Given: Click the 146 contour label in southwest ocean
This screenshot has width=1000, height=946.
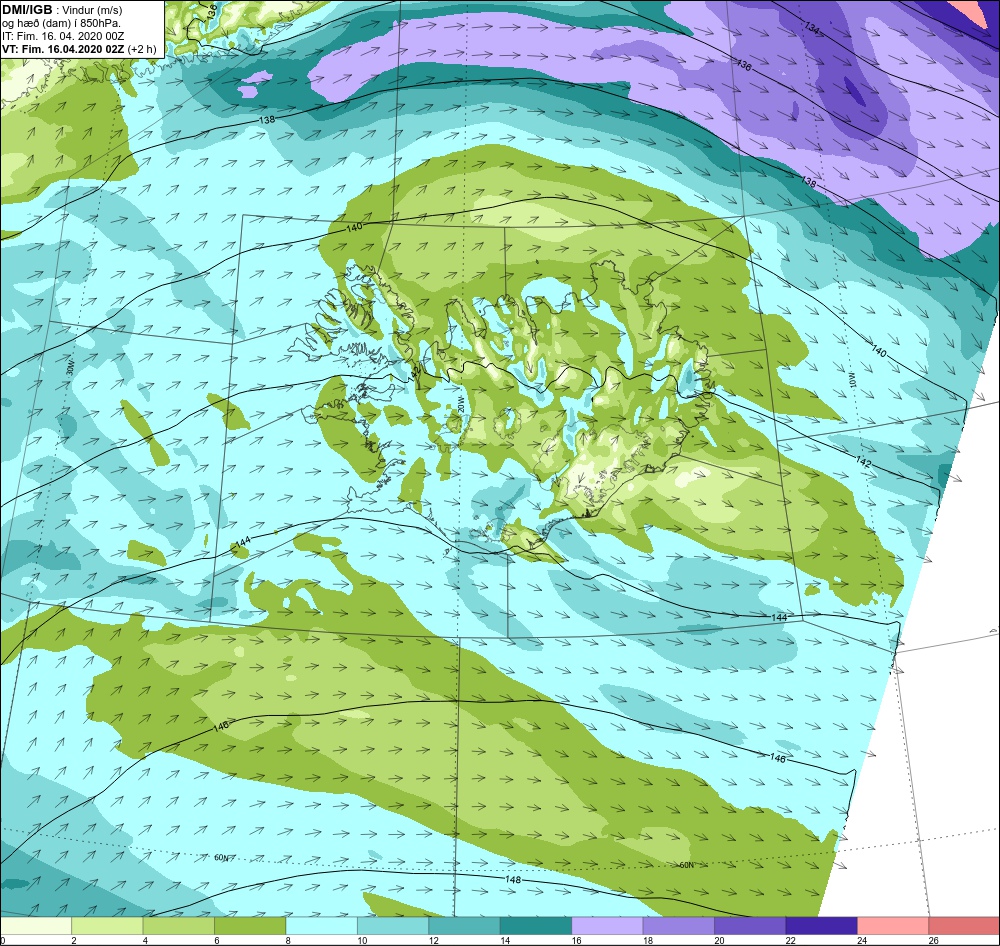Looking at the screenshot, I should pyautogui.click(x=221, y=725).
